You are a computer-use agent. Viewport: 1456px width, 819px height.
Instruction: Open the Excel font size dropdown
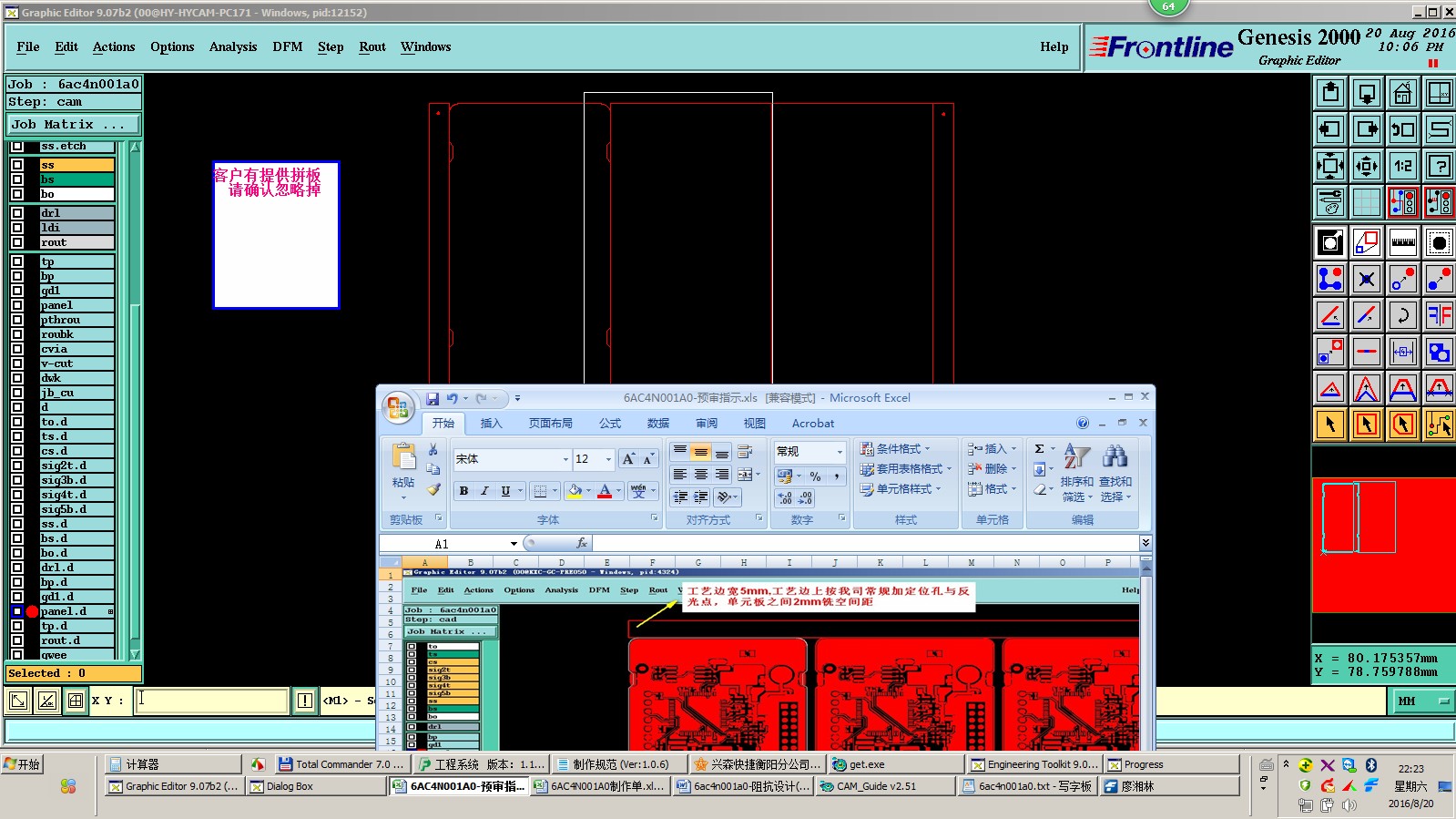click(x=608, y=459)
